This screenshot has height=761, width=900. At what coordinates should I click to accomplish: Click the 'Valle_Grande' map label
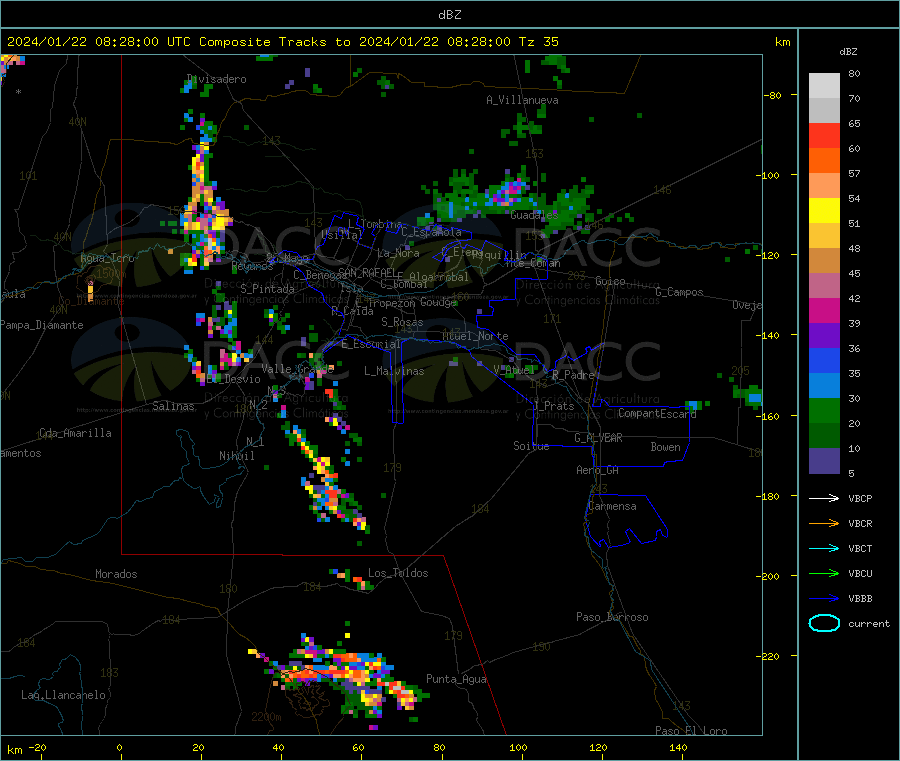click(297, 369)
